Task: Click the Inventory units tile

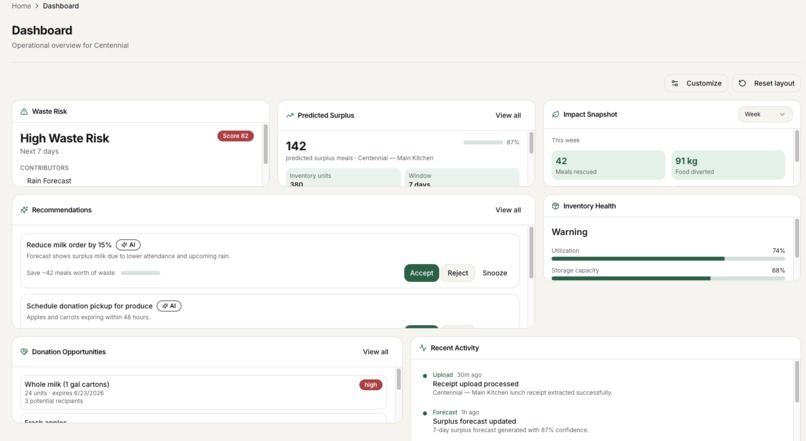Action: coord(343,178)
